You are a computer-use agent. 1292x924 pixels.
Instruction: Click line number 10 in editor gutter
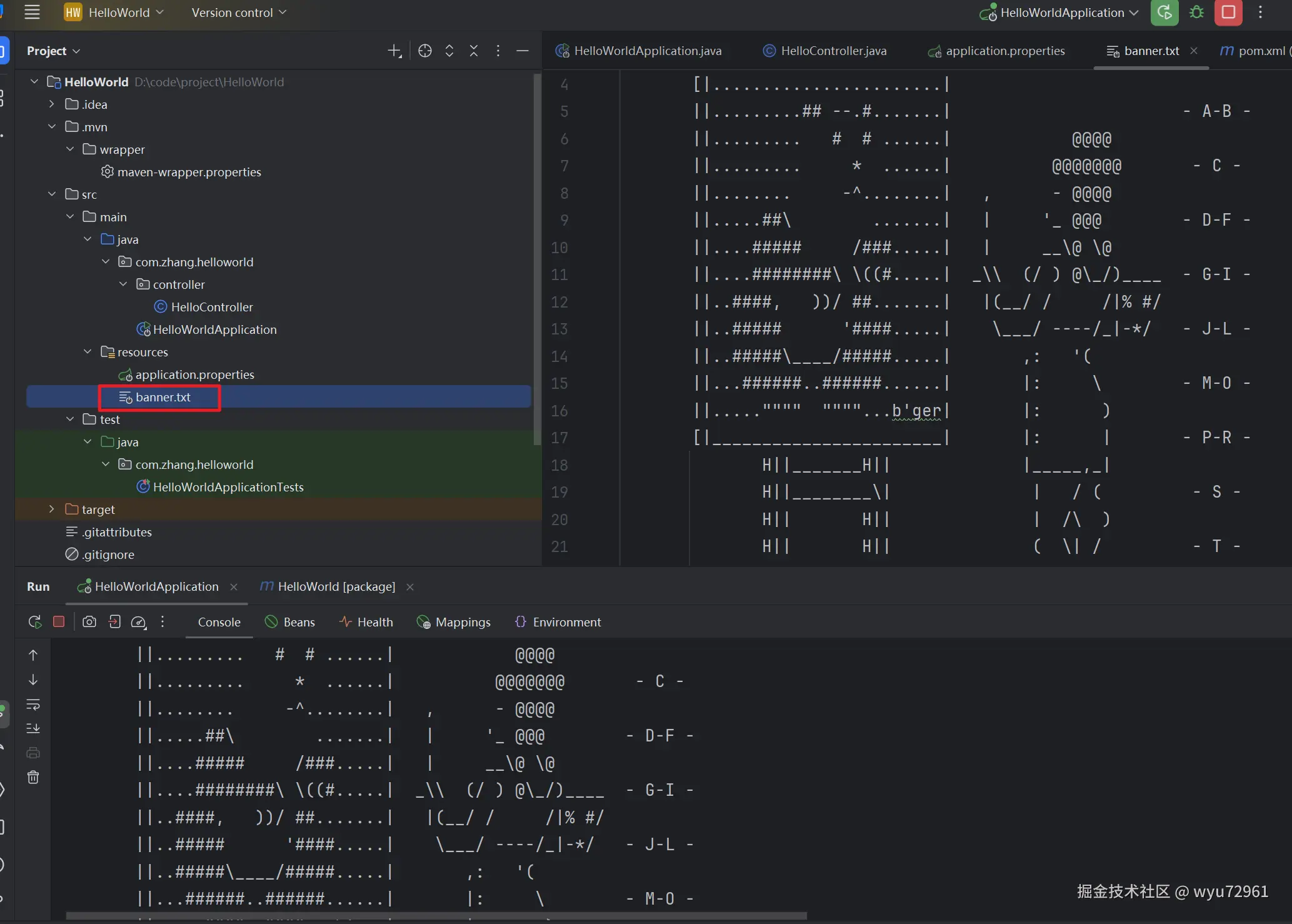coord(559,248)
